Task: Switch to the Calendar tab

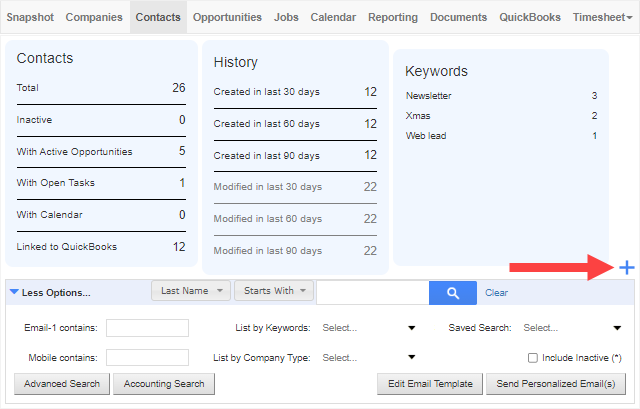Action: (x=333, y=17)
